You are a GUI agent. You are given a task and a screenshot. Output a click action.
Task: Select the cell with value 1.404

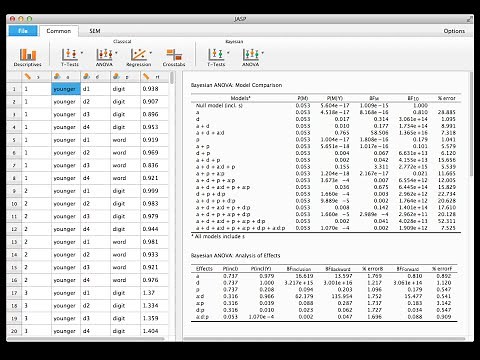coord(154,331)
